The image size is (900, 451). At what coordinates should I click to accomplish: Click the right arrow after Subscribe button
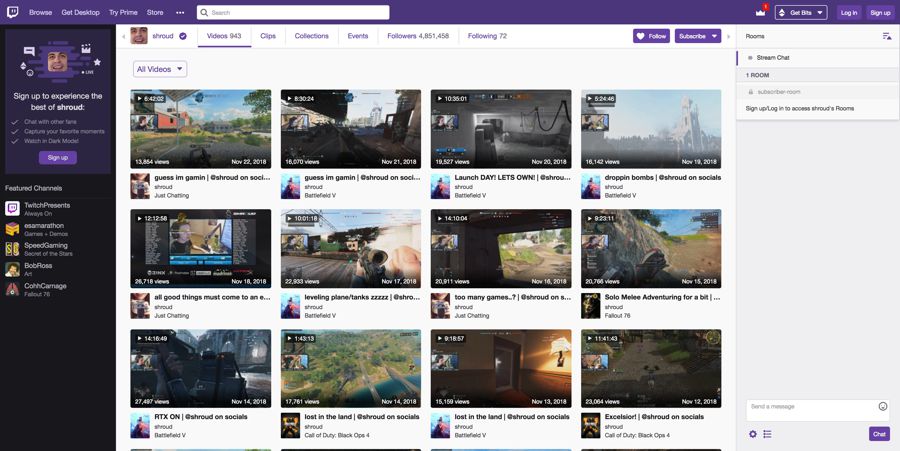(729, 36)
